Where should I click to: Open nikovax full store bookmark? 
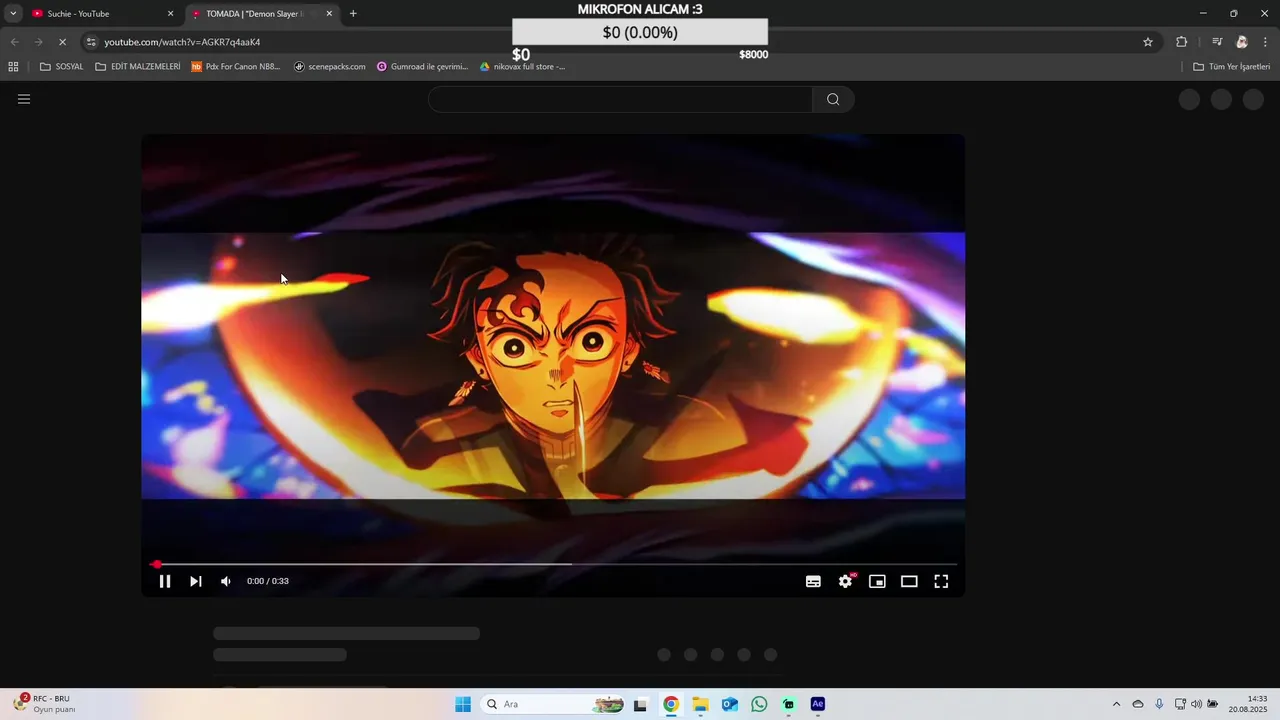[523, 67]
